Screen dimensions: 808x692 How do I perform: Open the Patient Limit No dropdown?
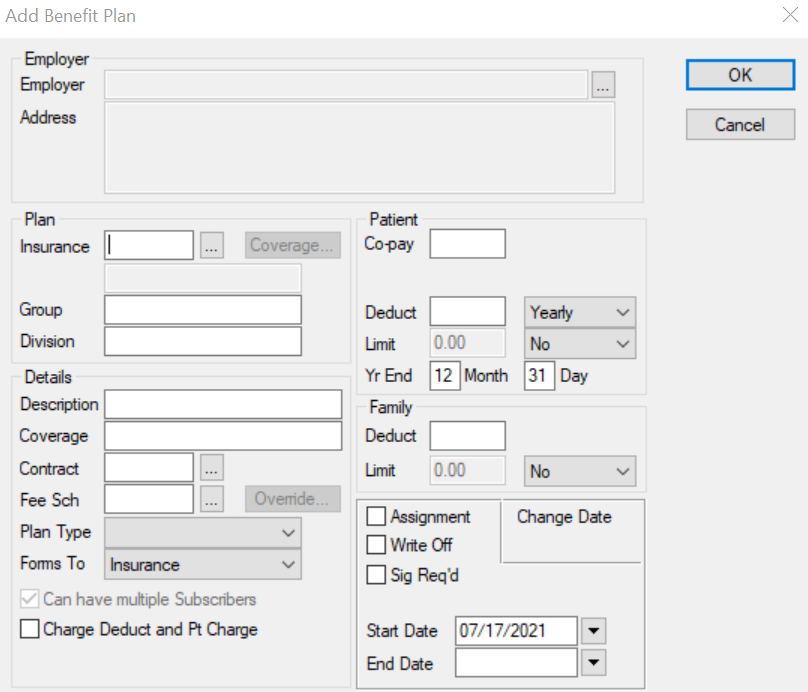pos(580,344)
